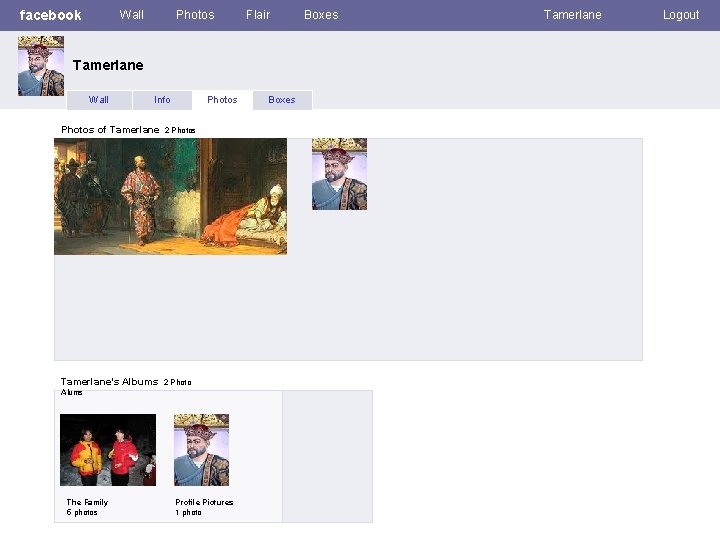Viewport: 720px width, 540px height.
Task: Open The Family album thumbnail
Action: pyautogui.click(x=108, y=450)
